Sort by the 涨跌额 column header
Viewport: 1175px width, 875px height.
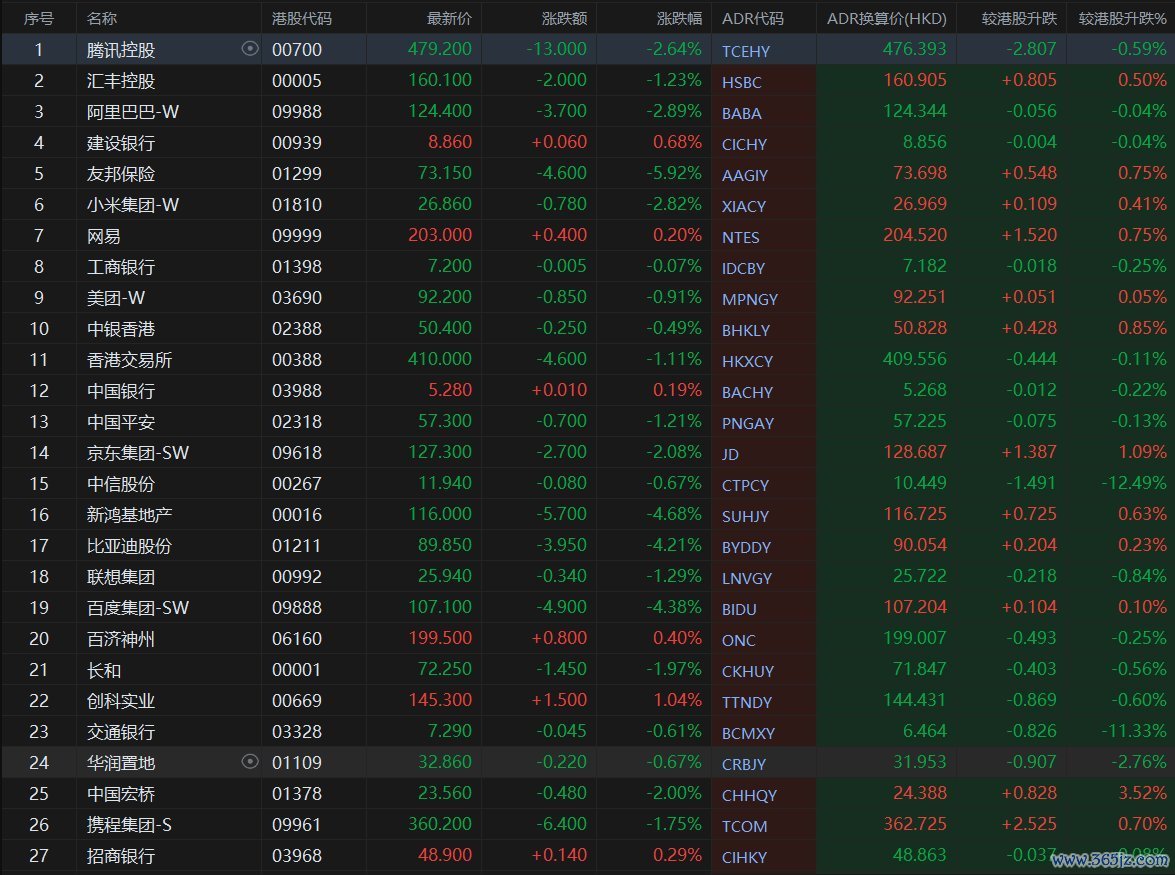tap(564, 18)
